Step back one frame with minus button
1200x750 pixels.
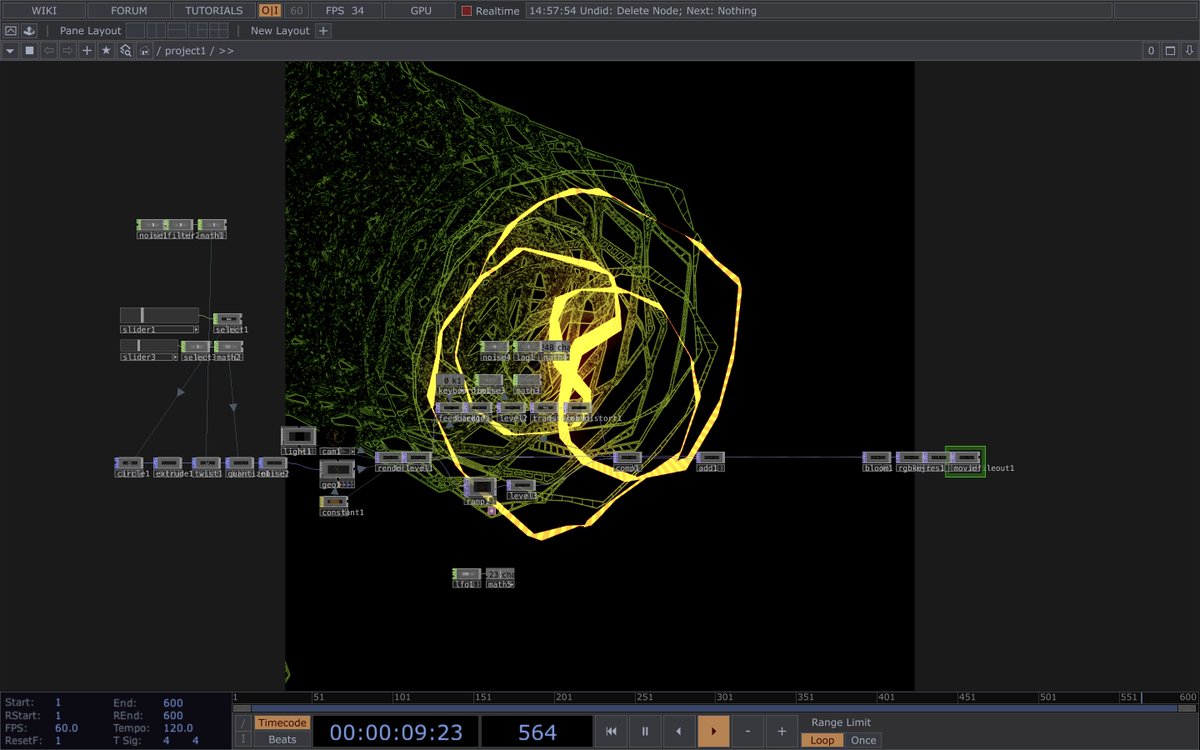(747, 731)
